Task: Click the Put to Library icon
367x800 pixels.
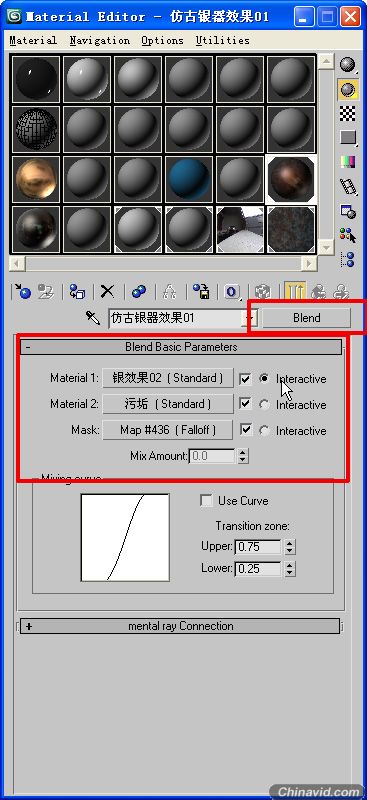Action: [x=201, y=292]
